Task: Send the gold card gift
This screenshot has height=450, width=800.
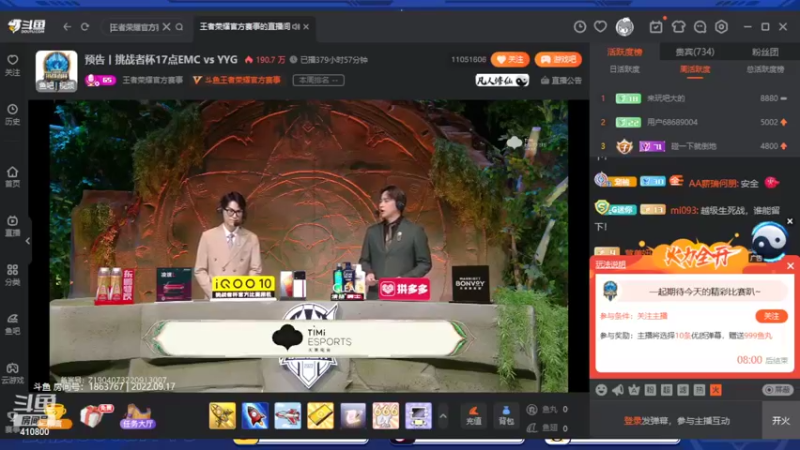Action: pyautogui.click(x=320, y=415)
